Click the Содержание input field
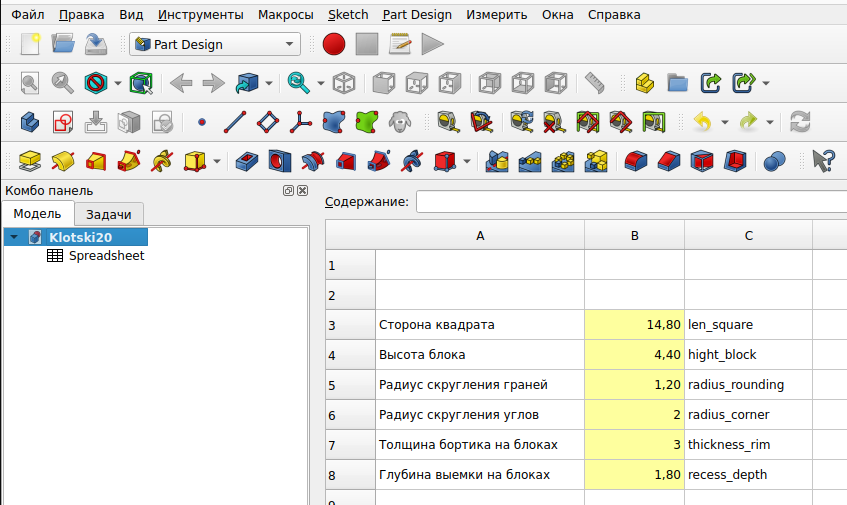 [x=630, y=202]
